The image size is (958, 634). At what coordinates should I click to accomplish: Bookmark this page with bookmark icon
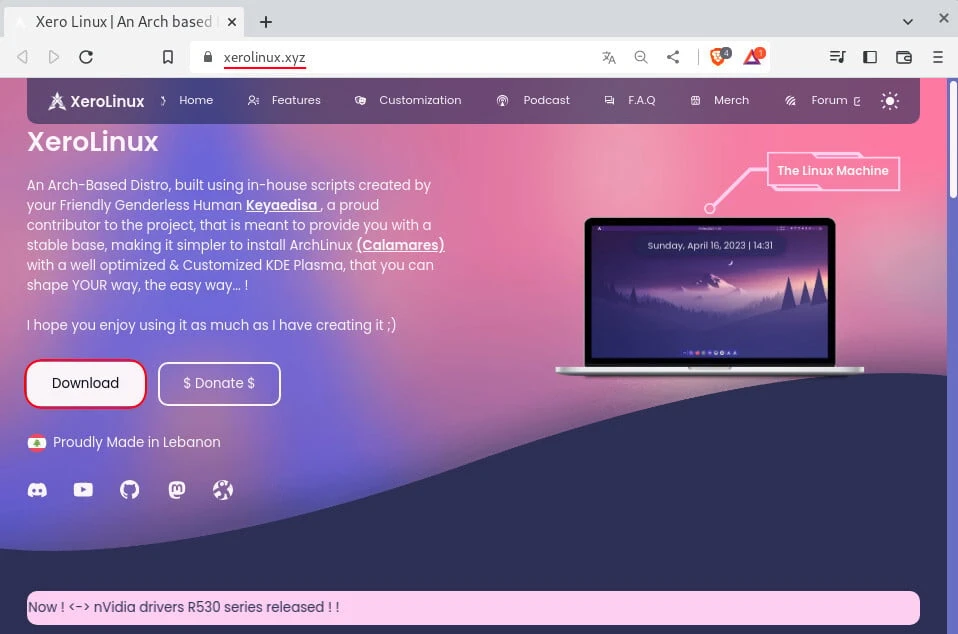[x=168, y=58]
